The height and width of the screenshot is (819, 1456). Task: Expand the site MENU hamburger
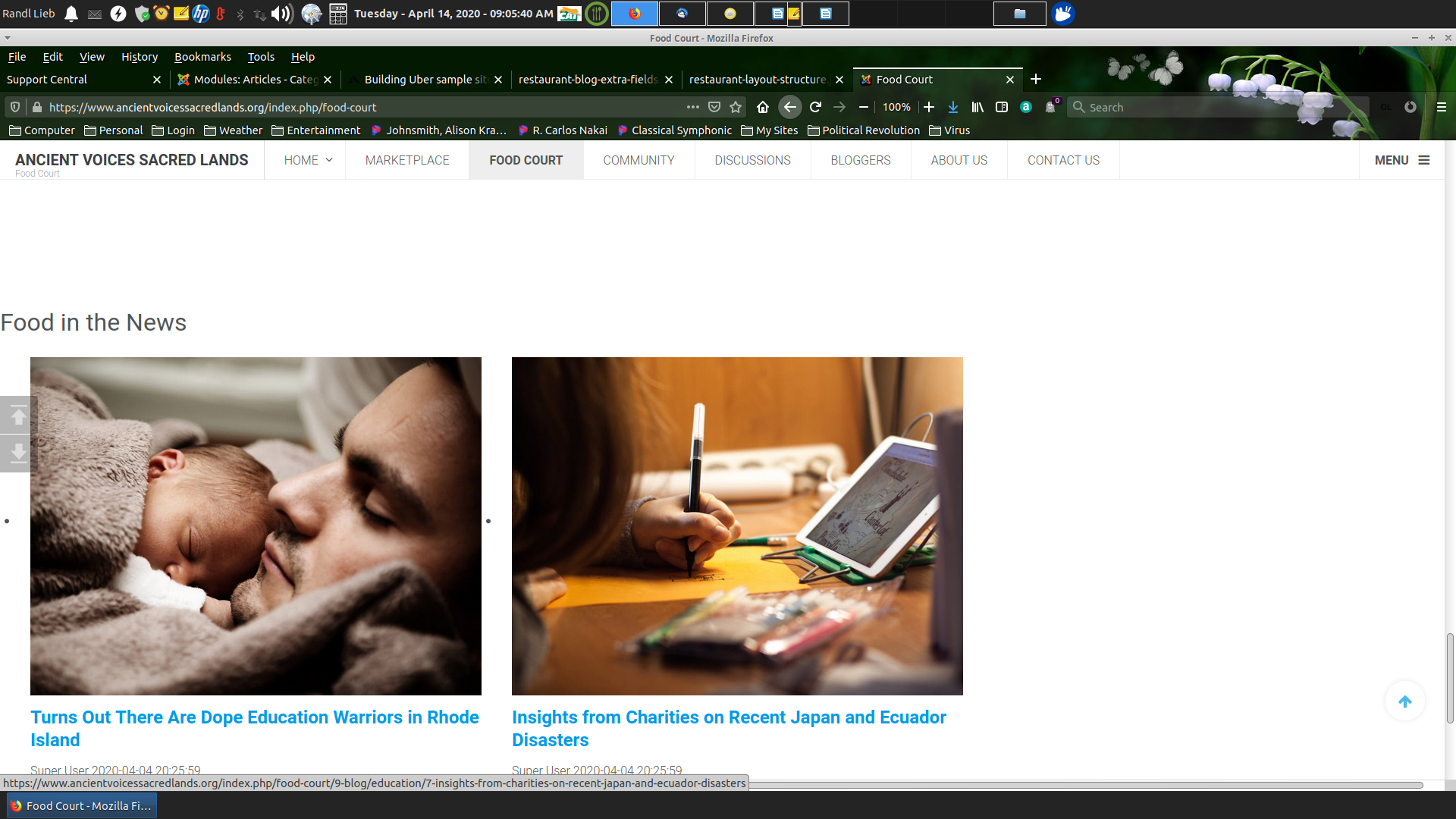pyautogui.click(x=1401, y=160)
